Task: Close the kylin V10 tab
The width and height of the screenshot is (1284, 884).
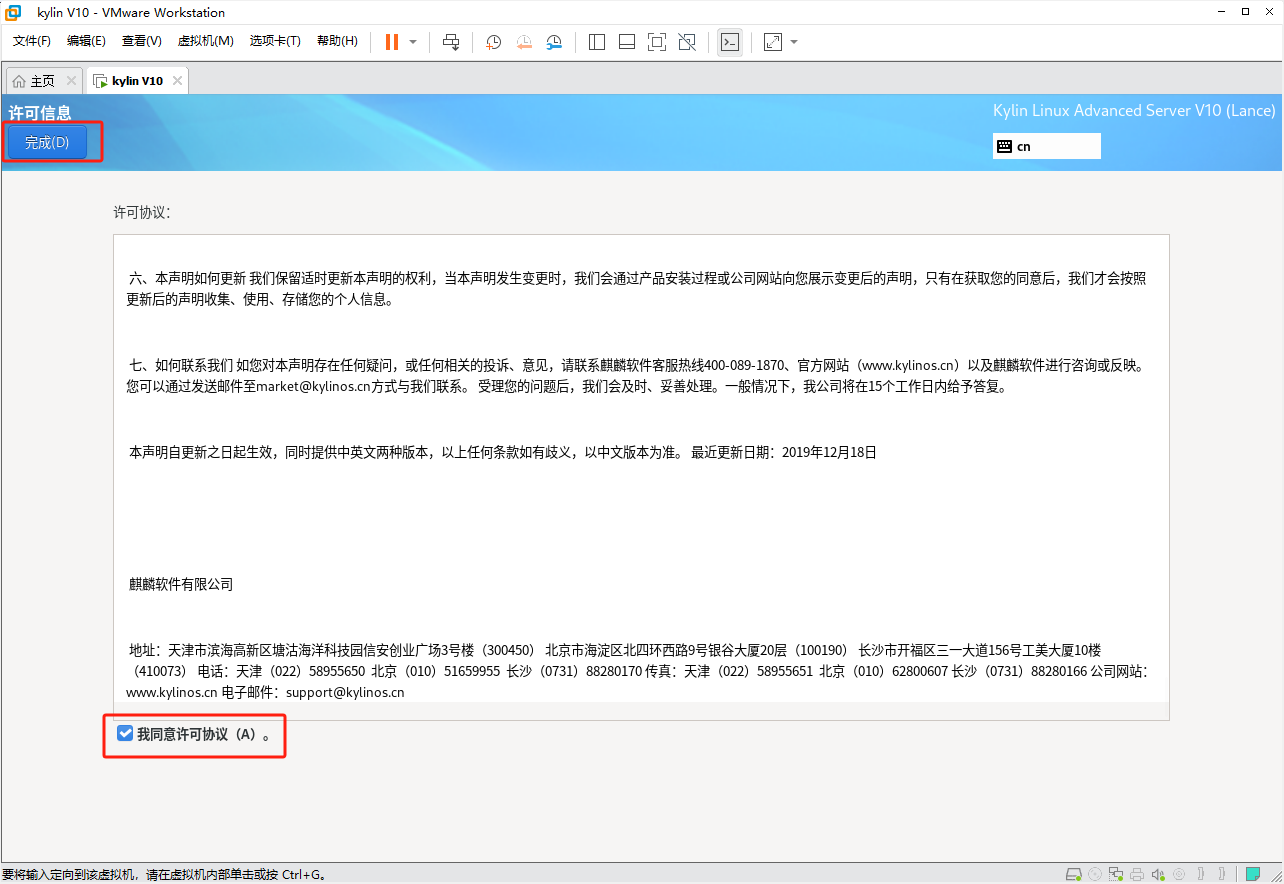Action: point(177,81)
